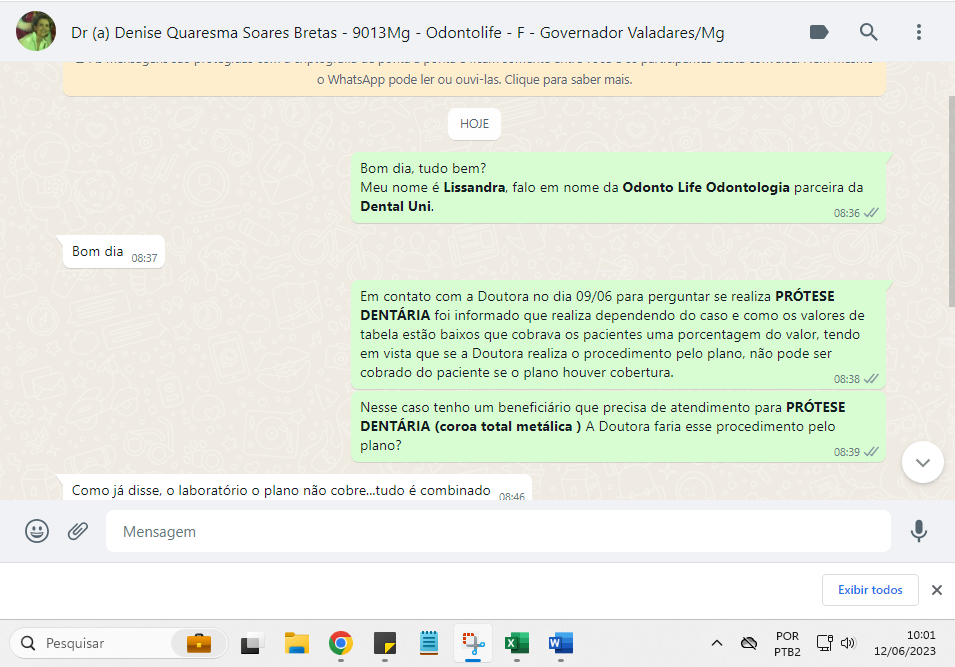Switch to Word in the taskbar

(x=561, y=643)
